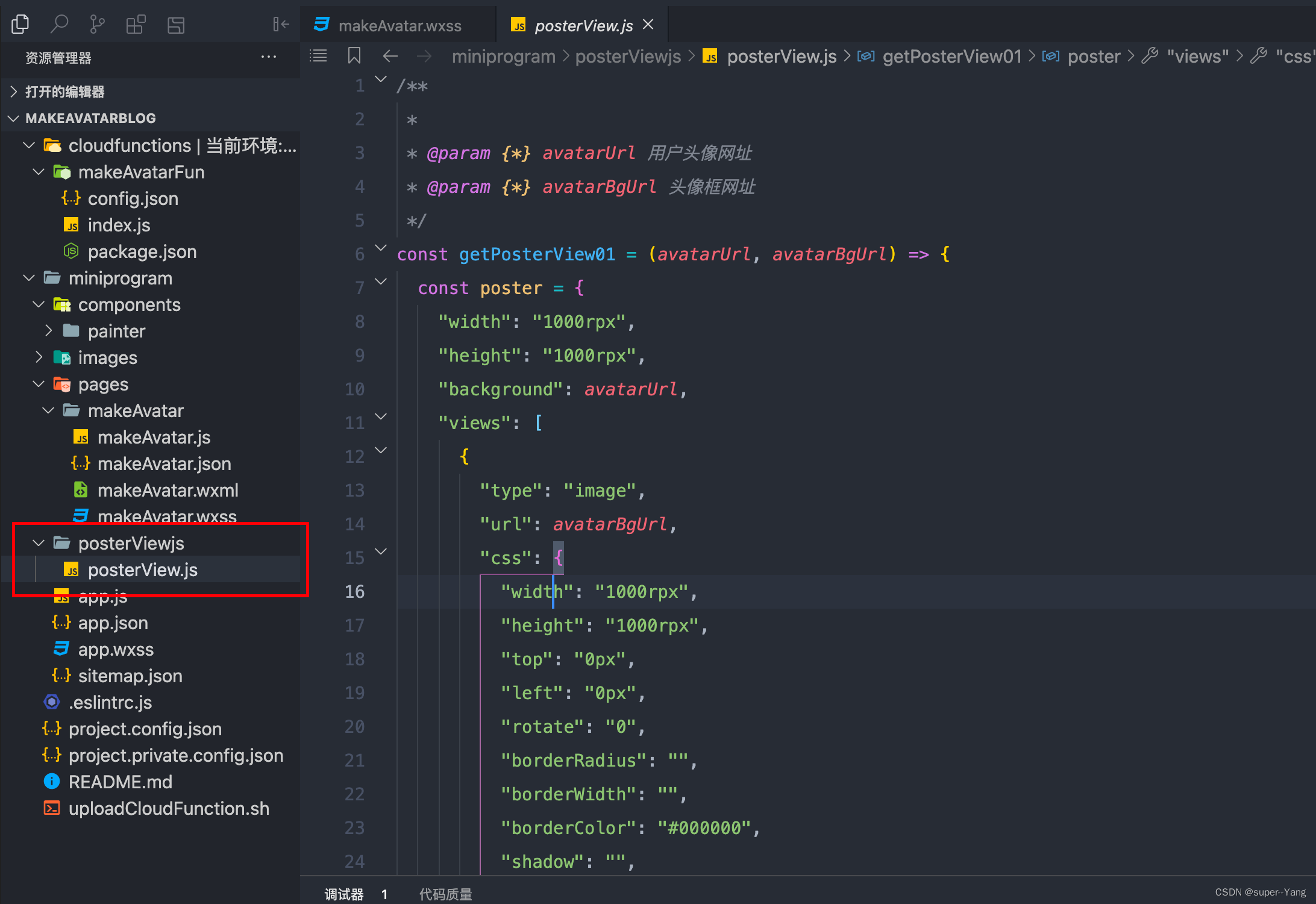The width and height of the screenshot is (1316, 904).
Task: Click line number 16 in the gutter
Action: [x=354, y=592]
